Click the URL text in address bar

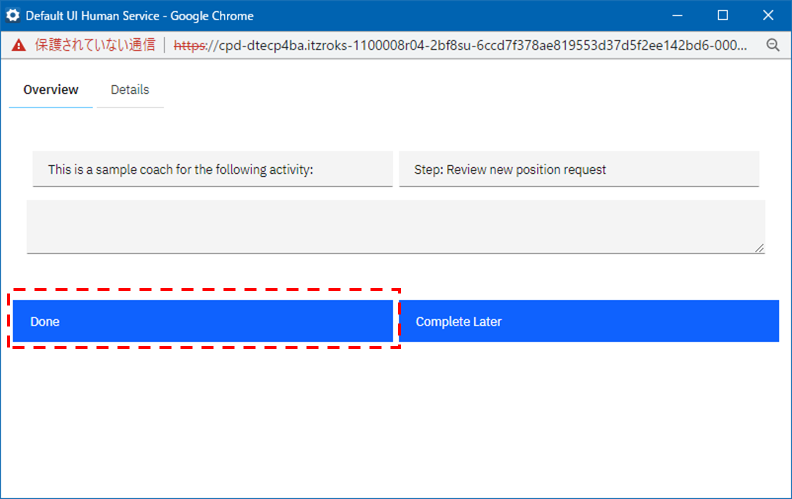[460, 45]
